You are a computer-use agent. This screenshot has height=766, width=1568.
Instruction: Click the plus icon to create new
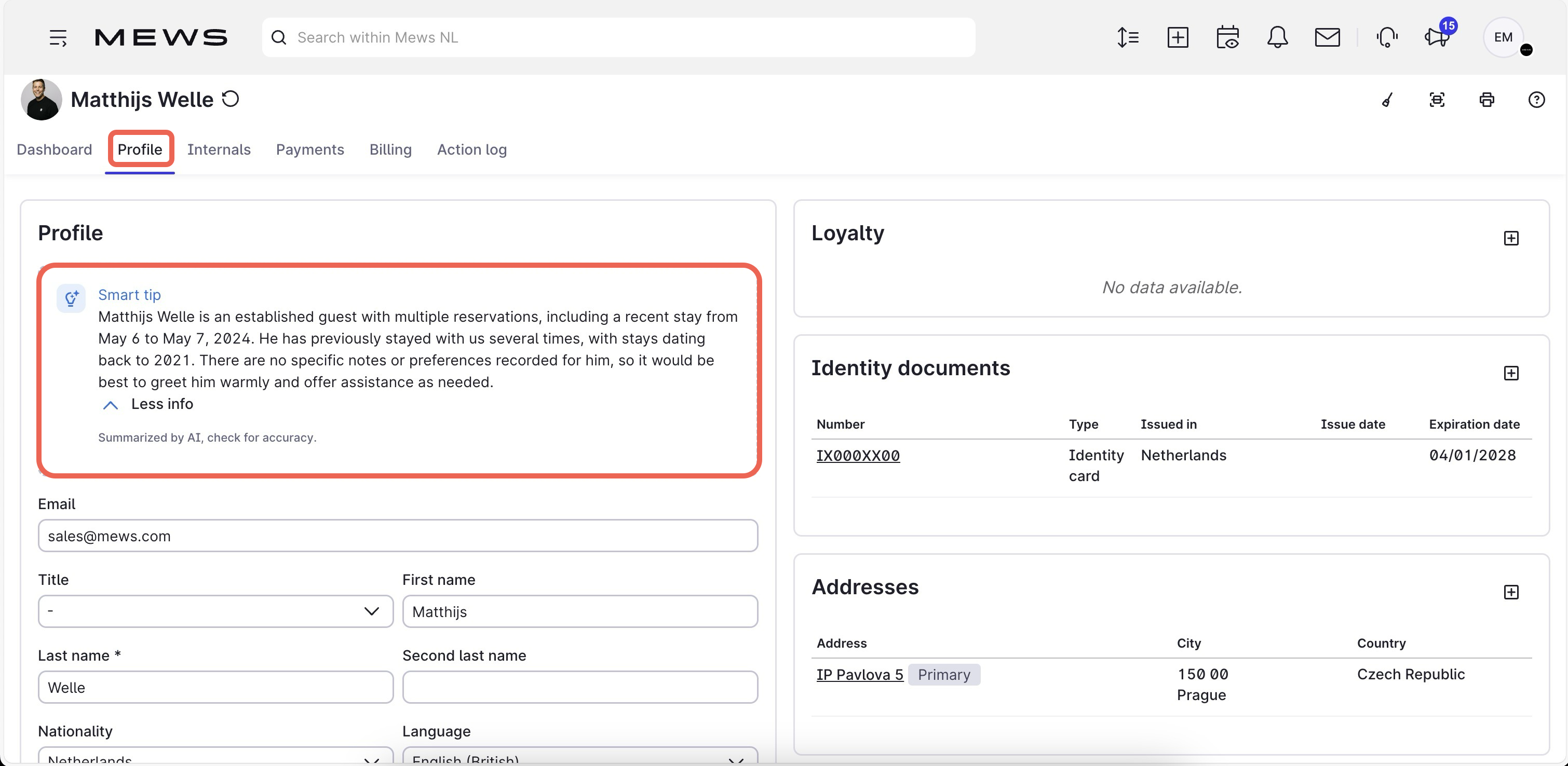[1178, 37]
